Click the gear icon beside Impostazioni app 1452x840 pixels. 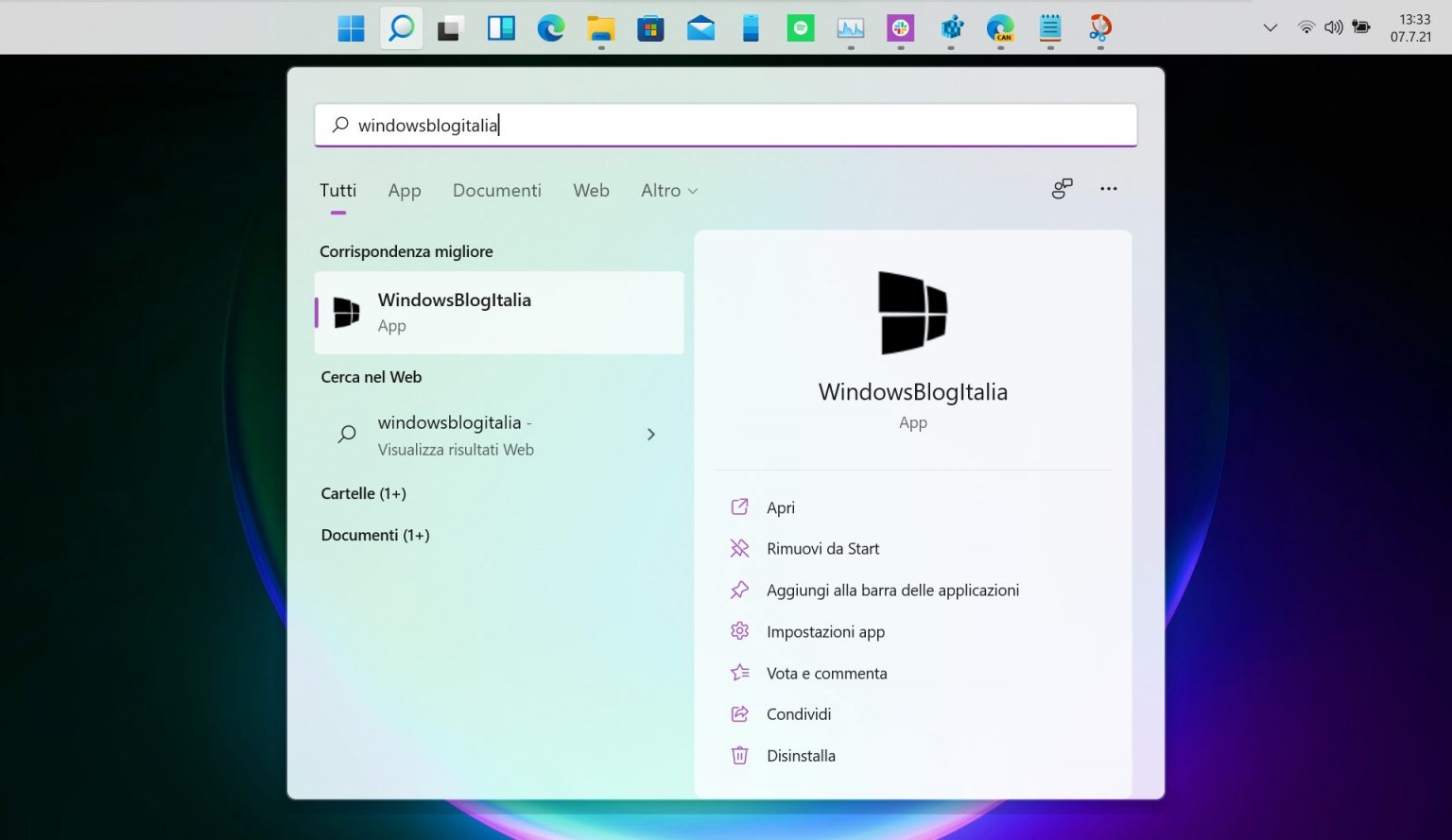tap(739, 631)
